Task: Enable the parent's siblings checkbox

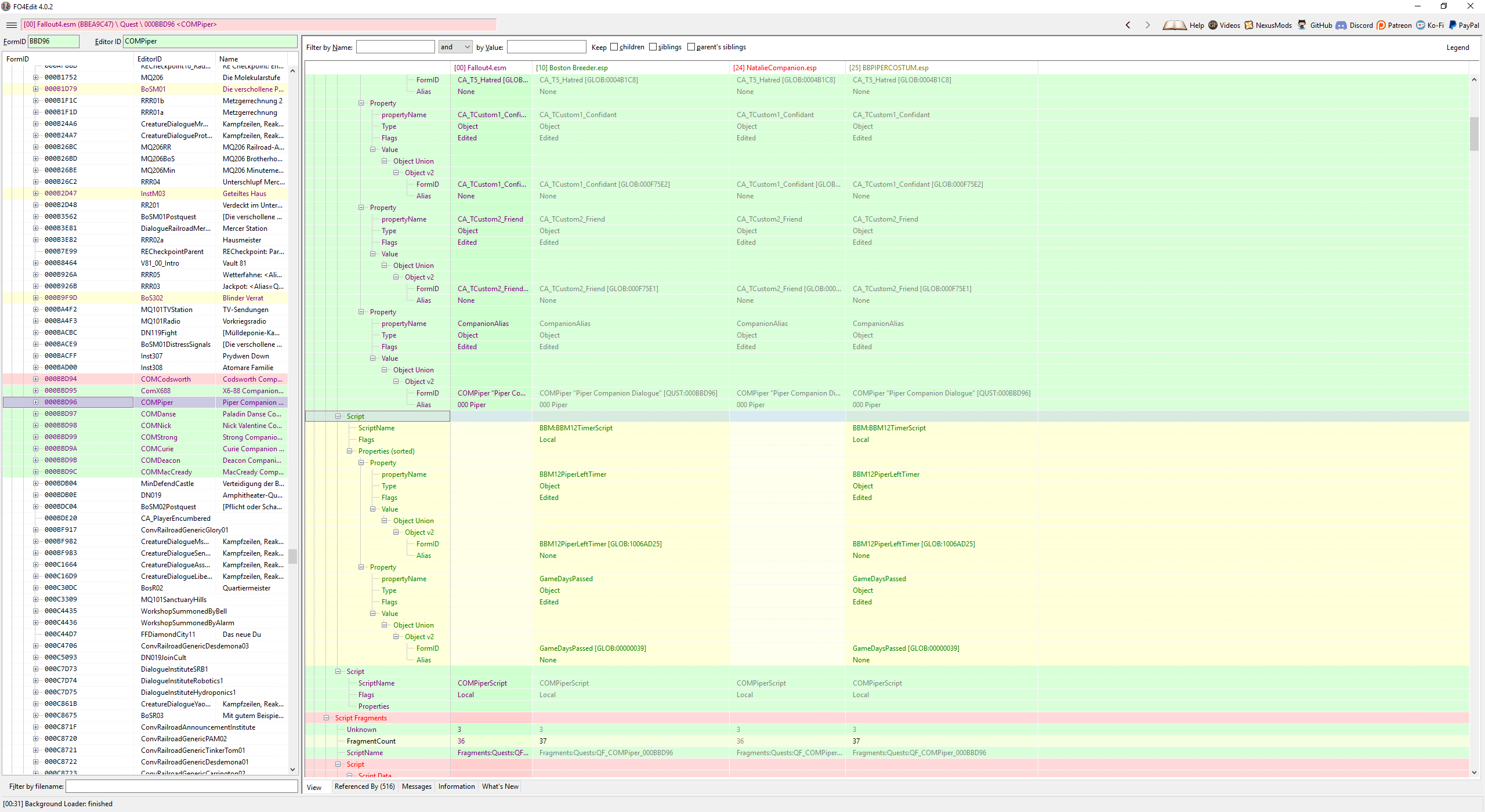Action: click(x=691, y=47)
